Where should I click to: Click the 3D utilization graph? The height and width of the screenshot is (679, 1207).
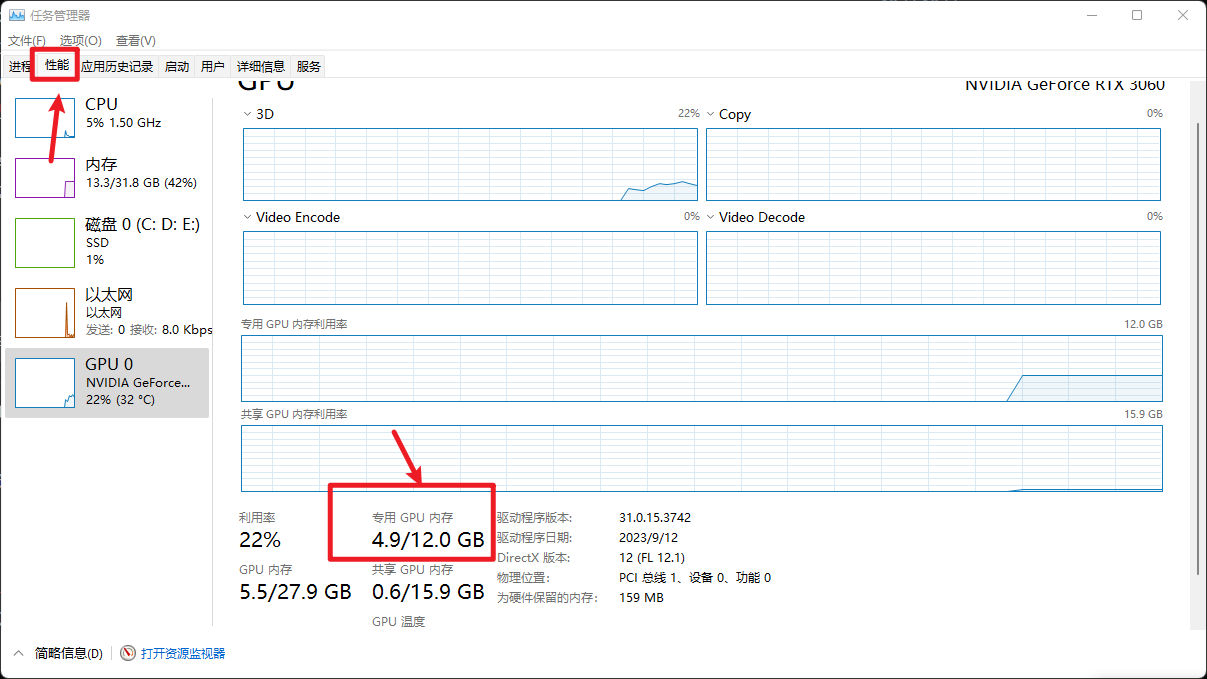pyautogui.click(x=470, y=164)
